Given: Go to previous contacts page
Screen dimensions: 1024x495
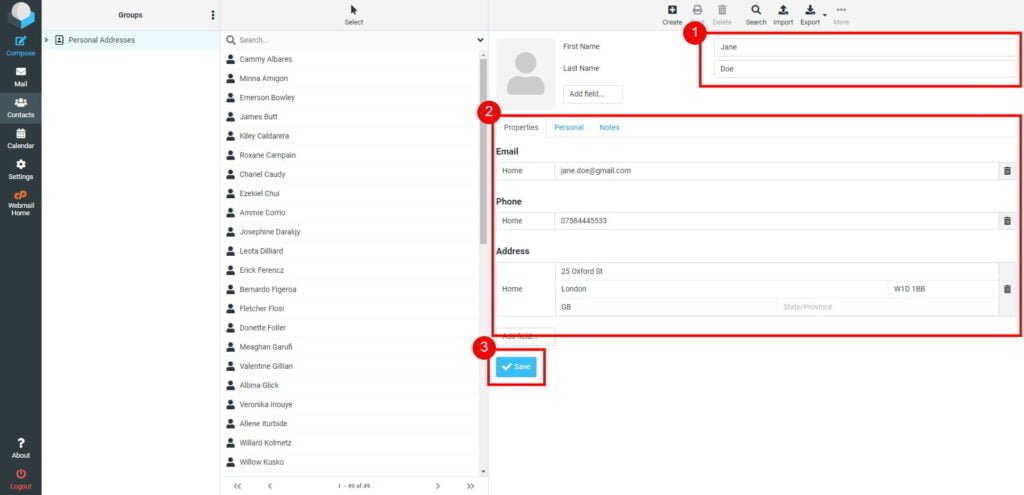Looking at the screenshot, I should 270,486.
